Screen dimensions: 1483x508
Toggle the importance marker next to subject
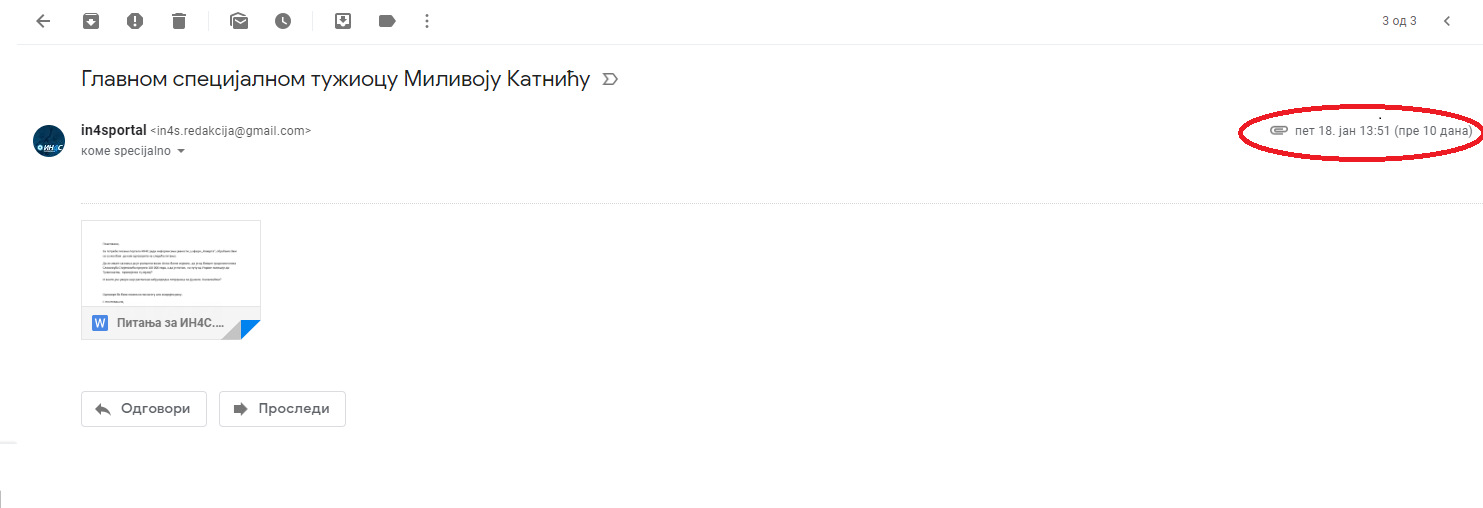(x=610, y=79)
